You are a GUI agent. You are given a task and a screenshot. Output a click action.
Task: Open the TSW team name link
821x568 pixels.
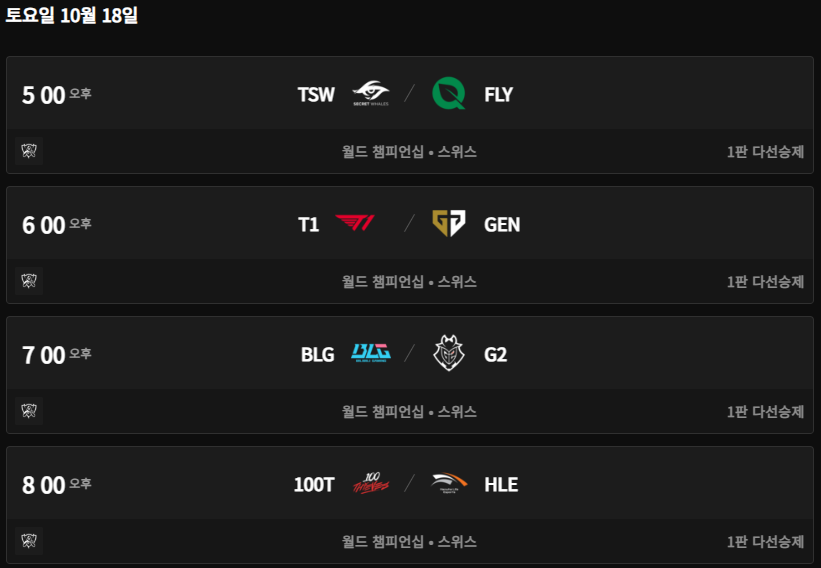point(316,95)
